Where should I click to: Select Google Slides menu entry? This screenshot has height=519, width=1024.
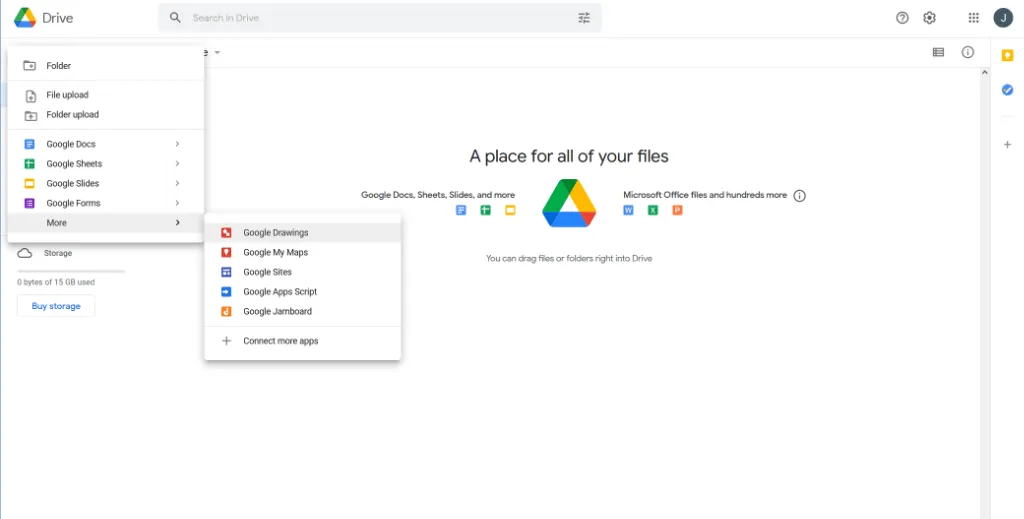click(x=106, y=183)
